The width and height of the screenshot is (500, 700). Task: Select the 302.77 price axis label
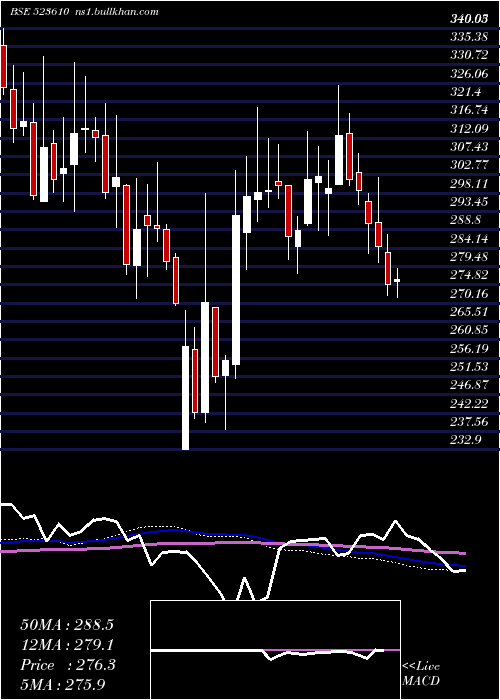pyautogui.click(x=467, y=165)
